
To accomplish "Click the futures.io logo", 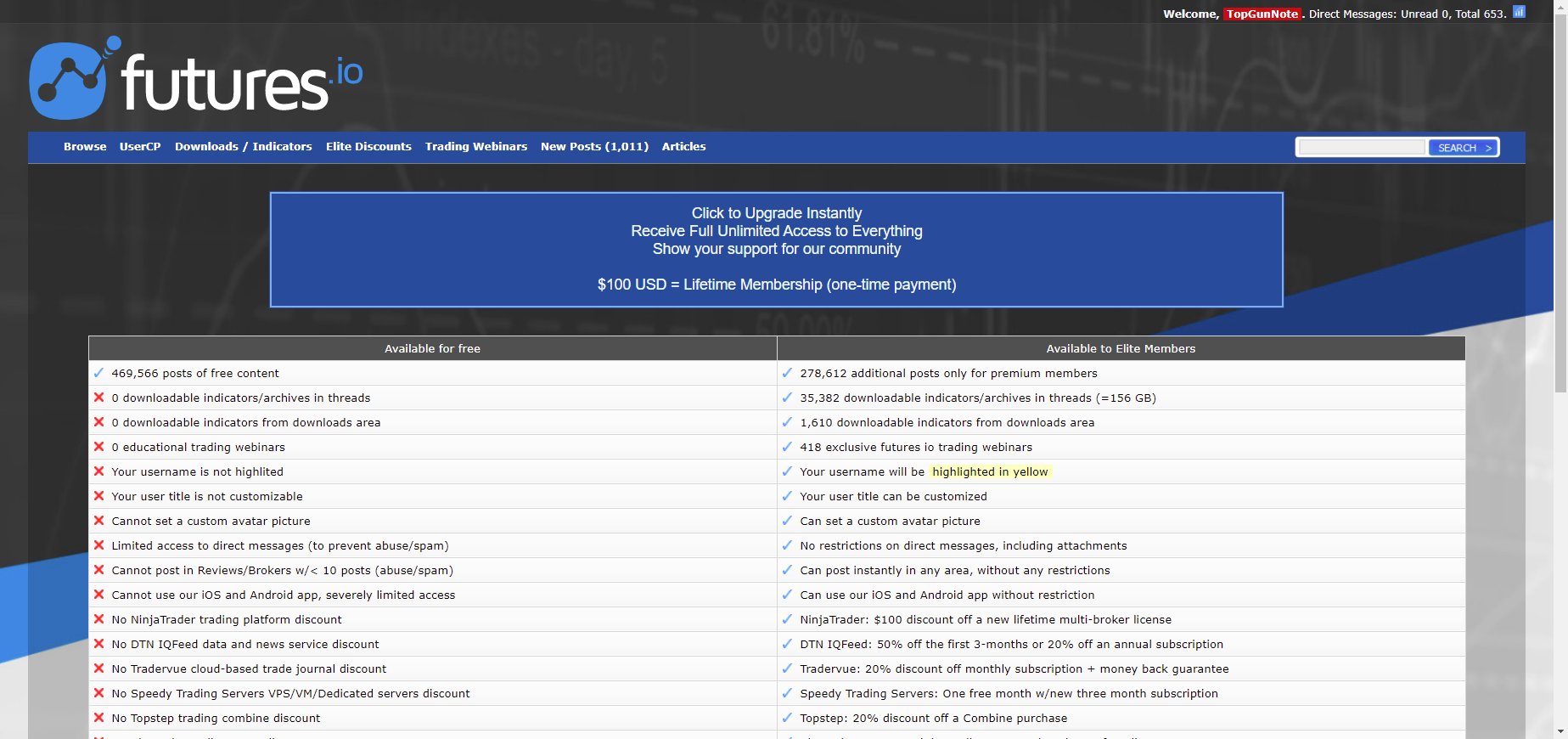I will 196,78.
